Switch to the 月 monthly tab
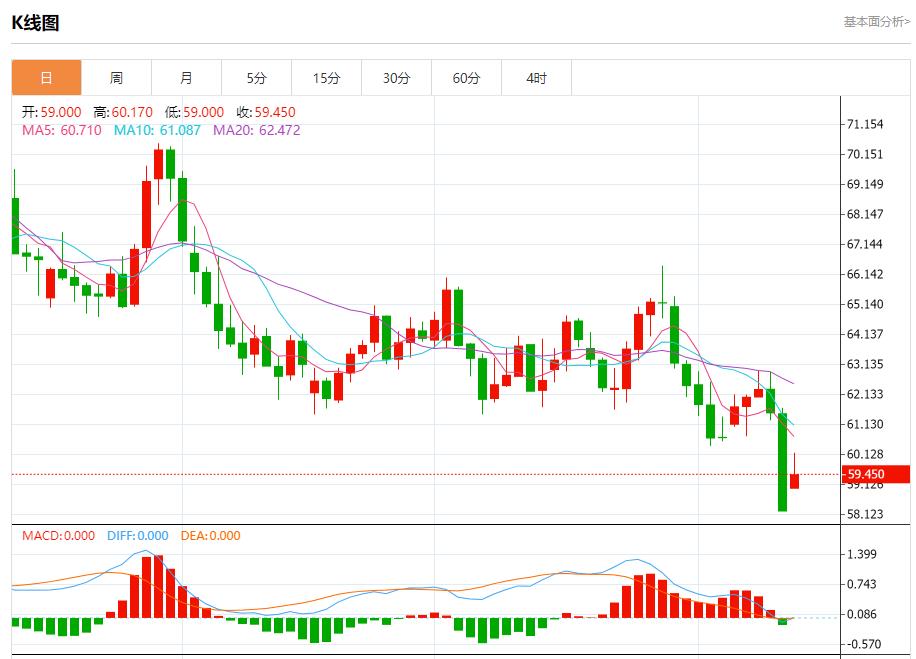This screenshot has width=916, height=659. tap(186, 78)
